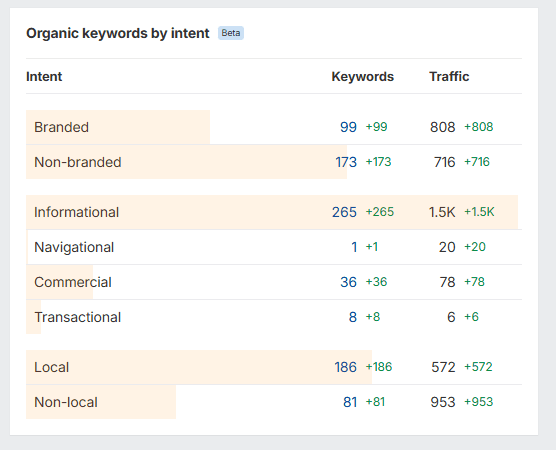Open Commercial keywords count 36
556x450 pixels.
point(349,282)
